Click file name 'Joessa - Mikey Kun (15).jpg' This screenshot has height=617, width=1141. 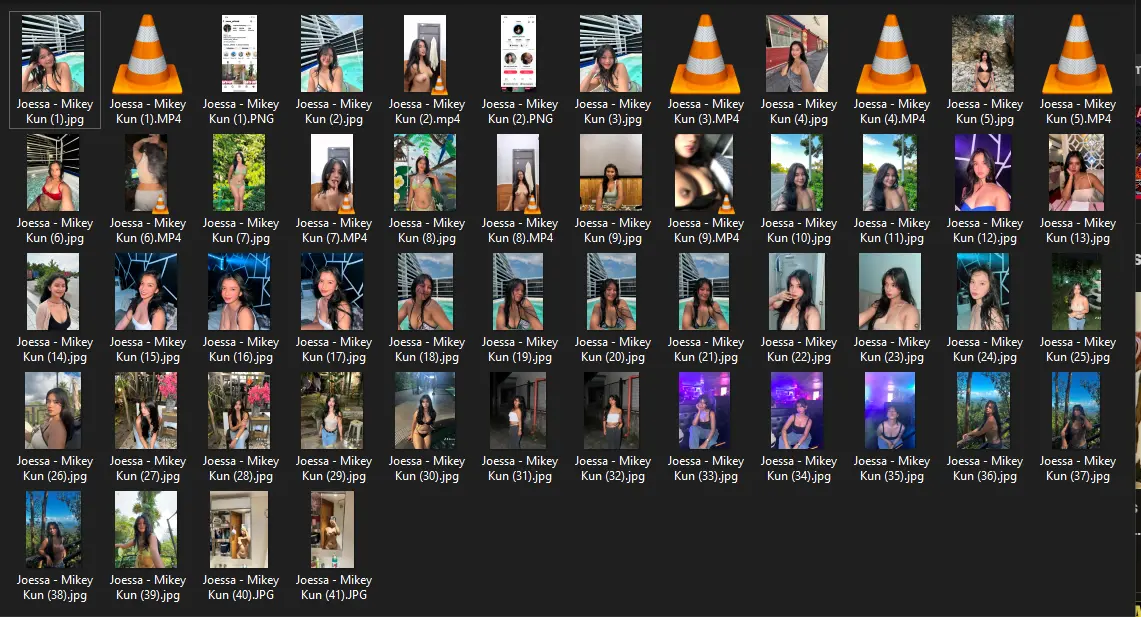coord(148,349)
